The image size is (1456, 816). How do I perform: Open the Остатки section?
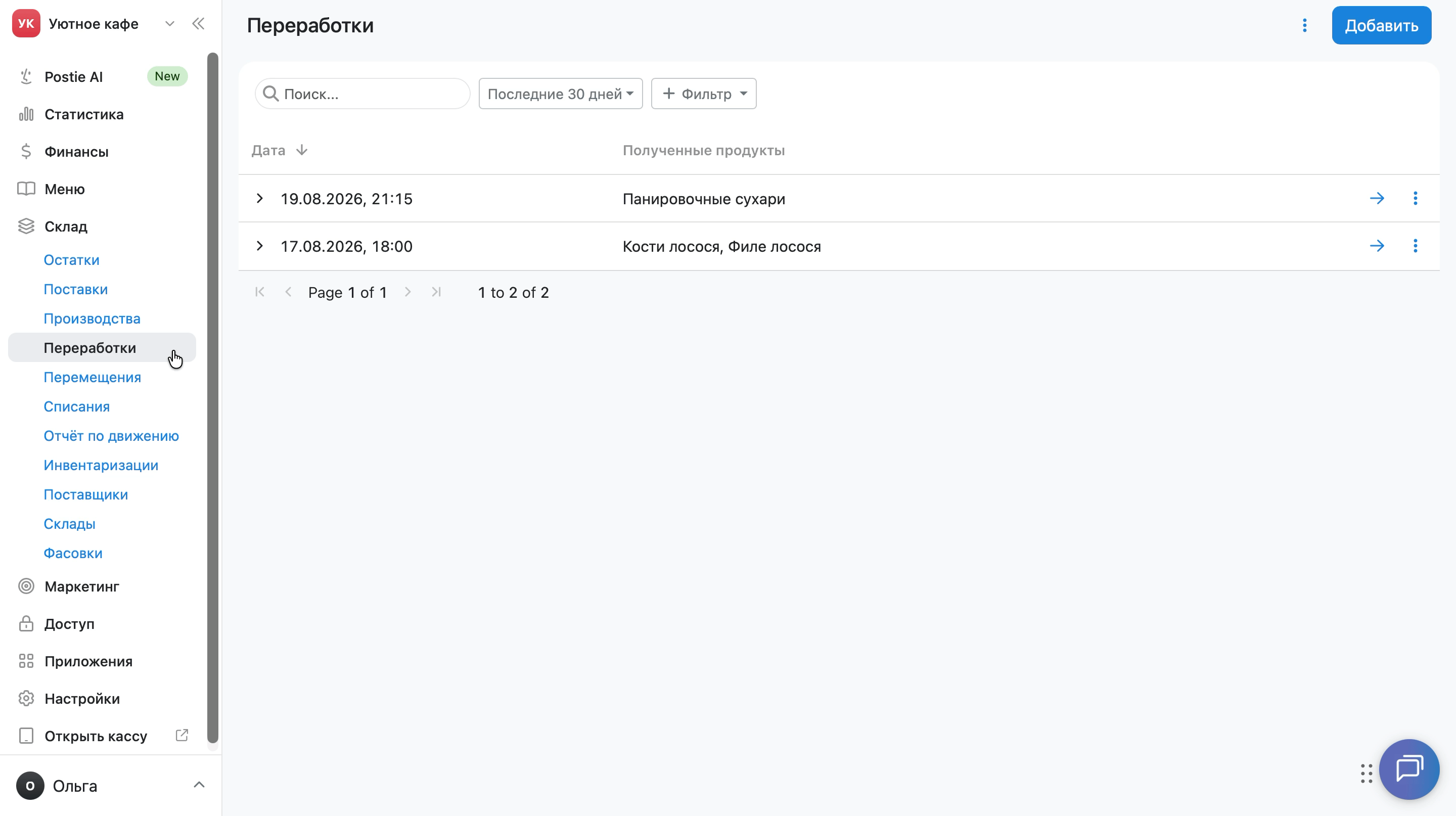click(71, 260)
